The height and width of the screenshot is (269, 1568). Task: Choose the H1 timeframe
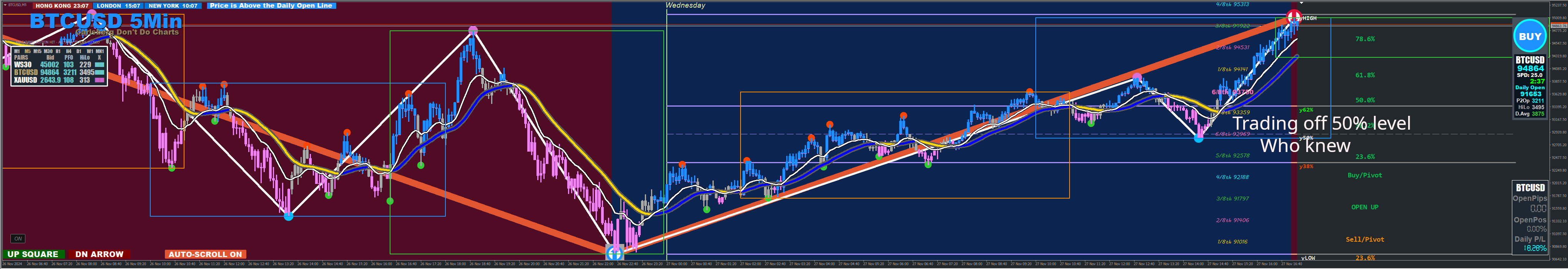click(x=58, y=51)
